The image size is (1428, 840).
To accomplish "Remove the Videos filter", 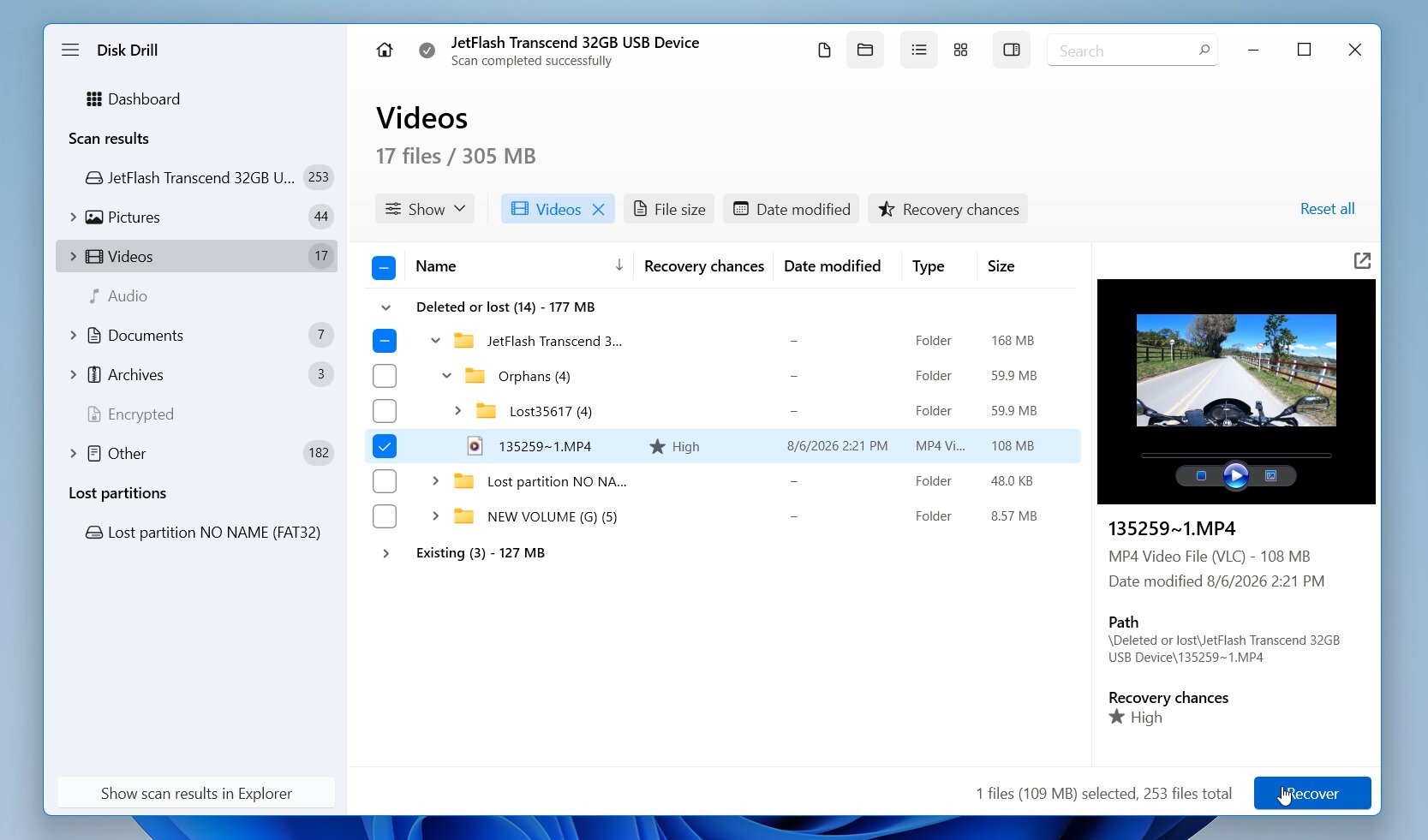I will pos(599,209).
